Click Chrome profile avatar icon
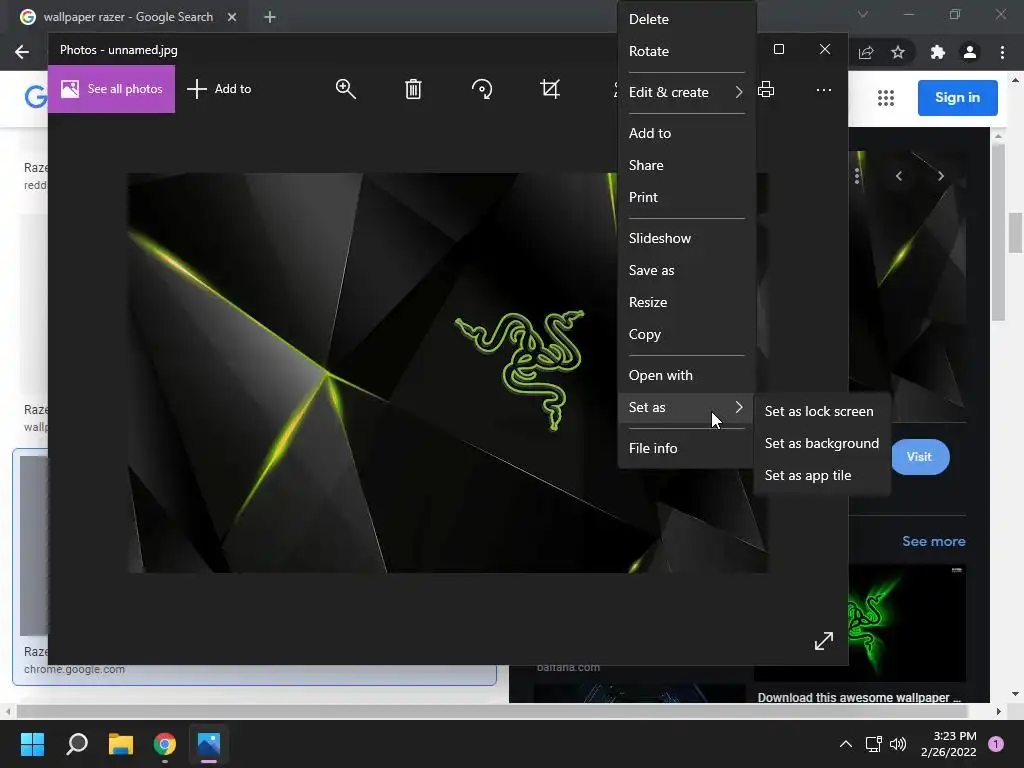This screenshot has height=768, width=1024. point(970,52)
